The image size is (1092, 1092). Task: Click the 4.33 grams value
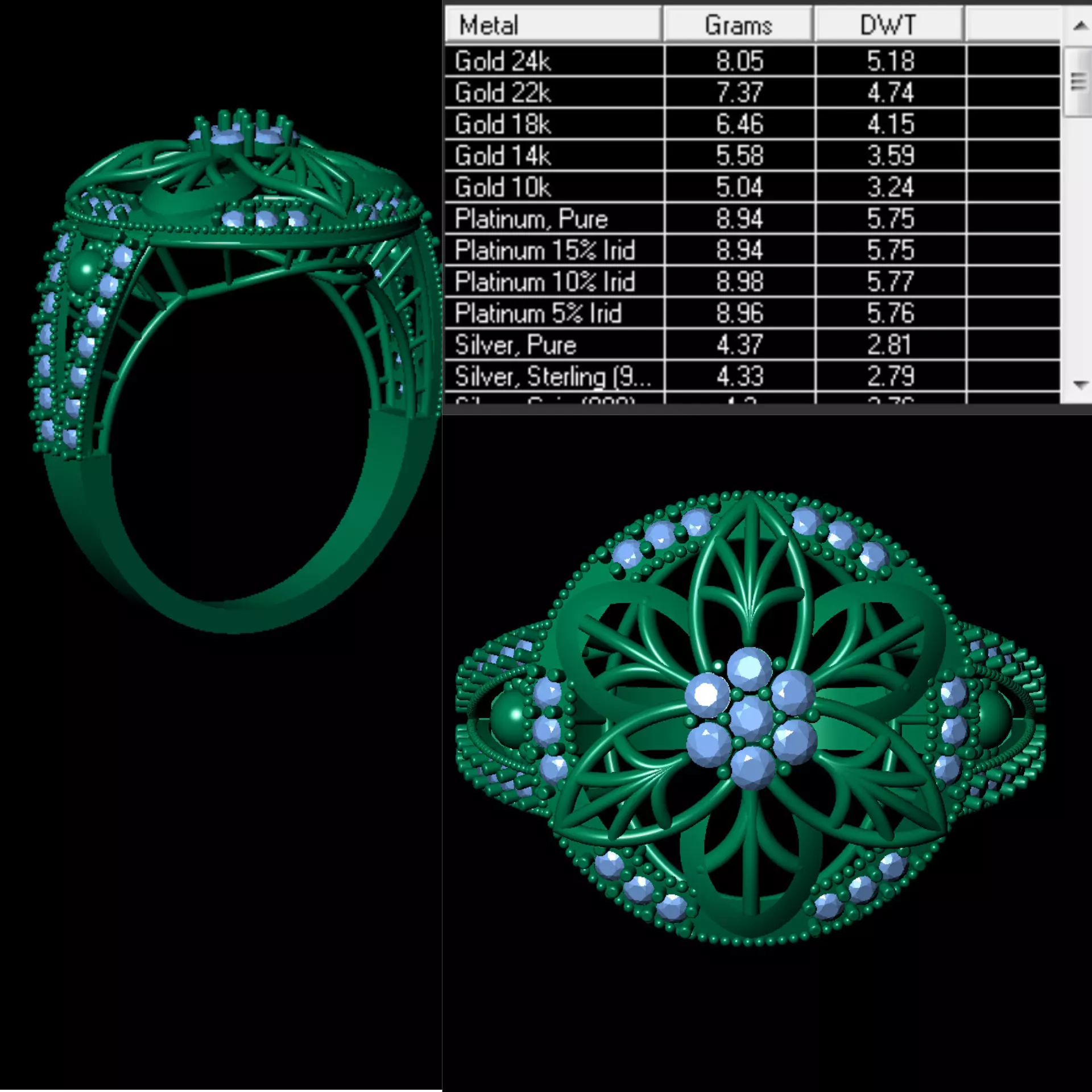click(739, 376)
